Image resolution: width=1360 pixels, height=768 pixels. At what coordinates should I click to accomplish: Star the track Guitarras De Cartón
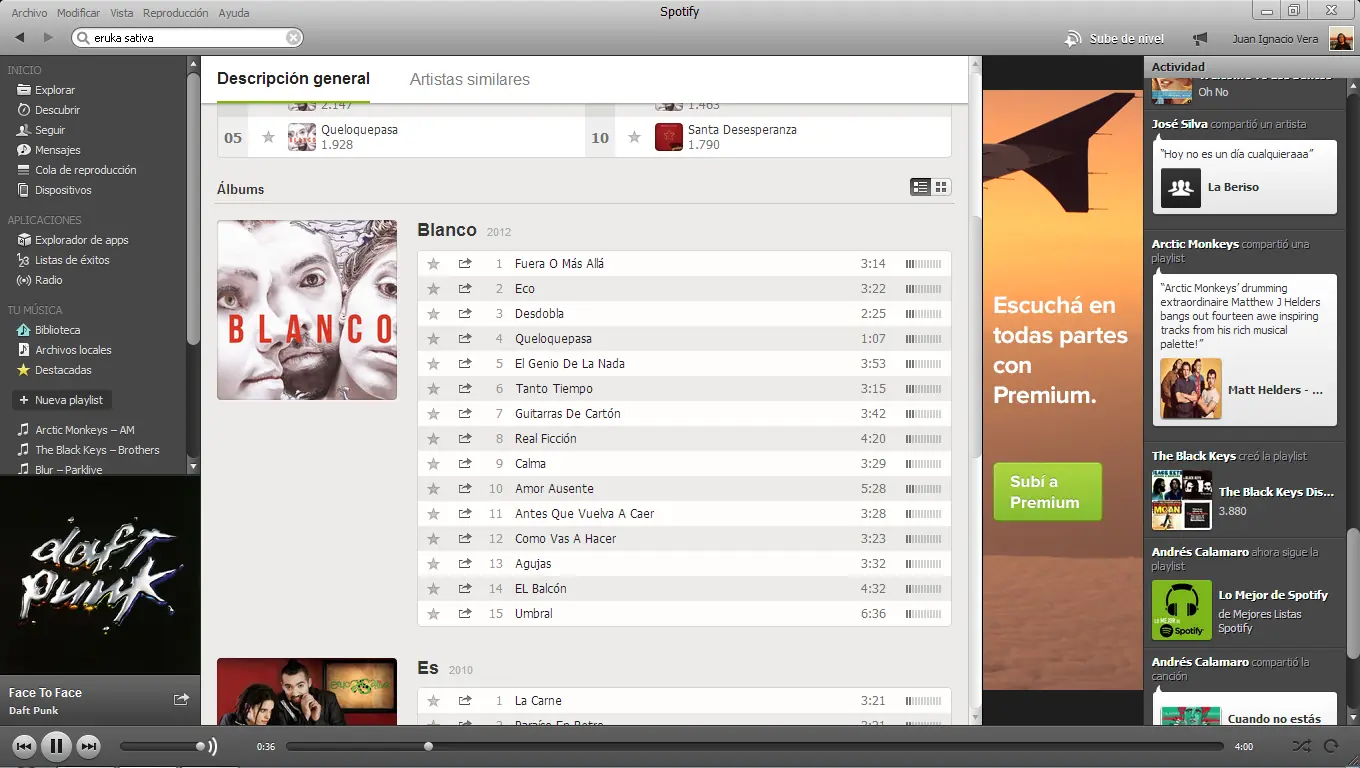(x=433, y=414)
